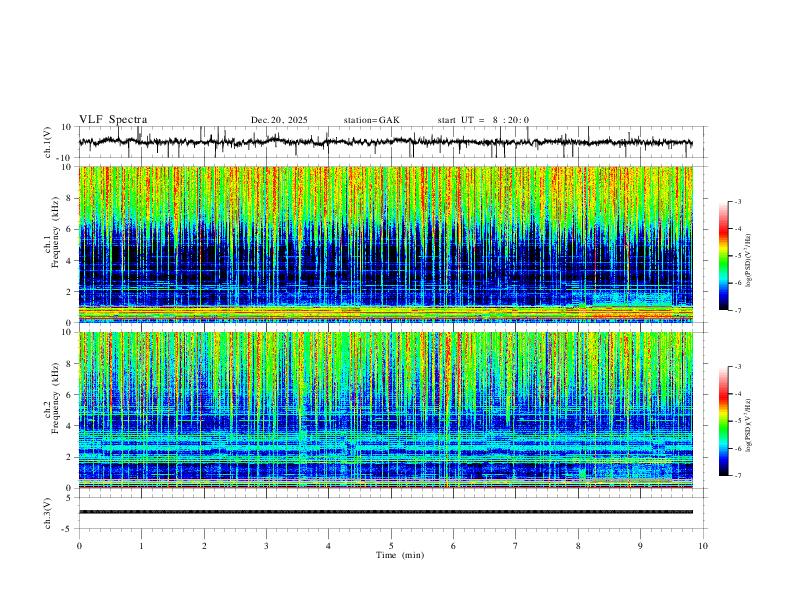Image resolution: width=792 pixels, height=612 pixels.
Task: Select the log(PSD) label beside ch.2 colorbar
Action: 748,426
